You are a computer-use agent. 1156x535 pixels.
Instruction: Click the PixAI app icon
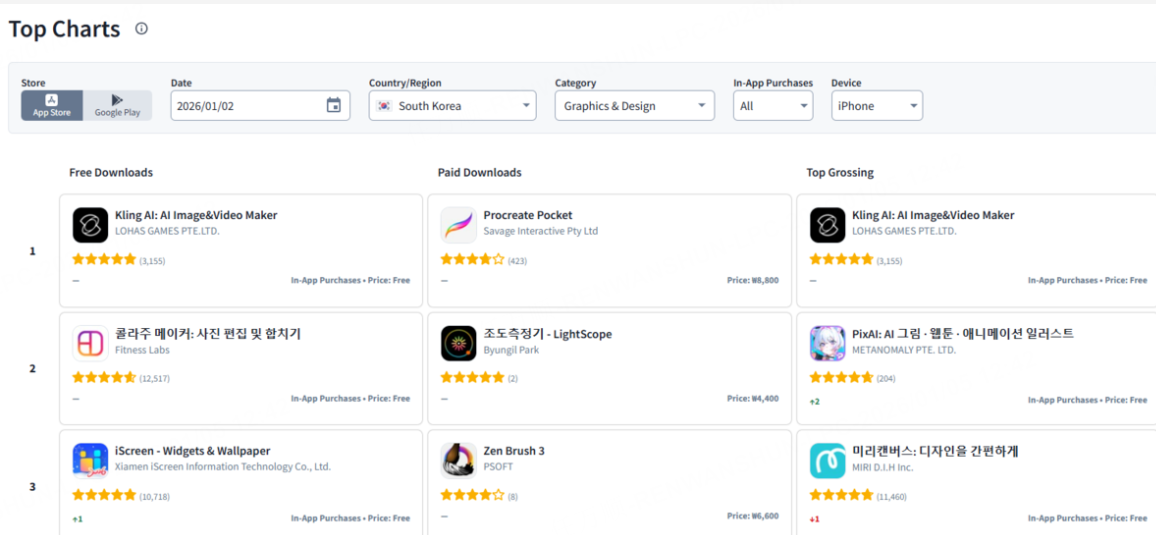(828, 343)
